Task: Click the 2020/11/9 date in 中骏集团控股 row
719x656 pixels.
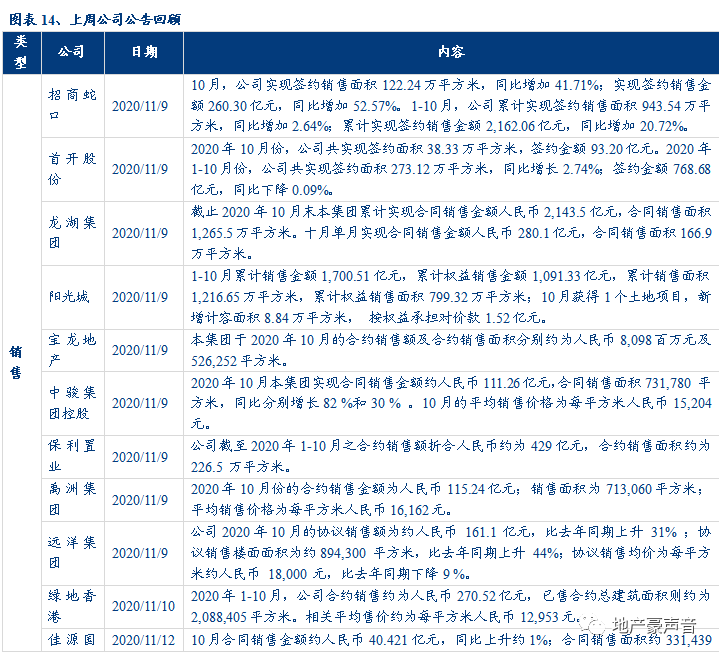Action: pyautogui.click(x=140, y=403)
